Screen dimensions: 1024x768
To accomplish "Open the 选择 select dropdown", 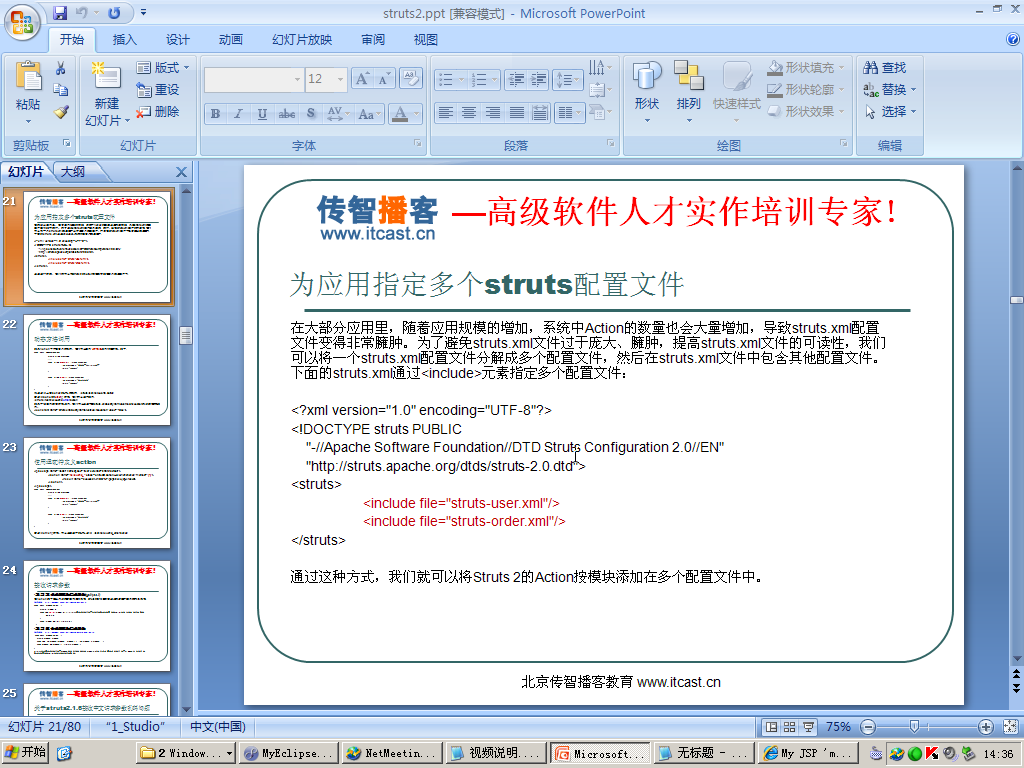I will (x=891, y=112).
